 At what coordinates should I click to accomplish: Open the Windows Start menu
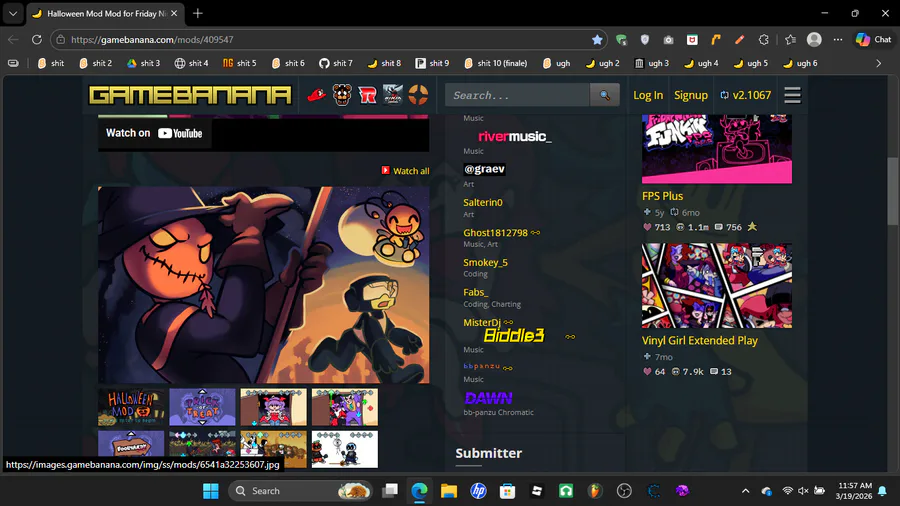pos(211,491)
